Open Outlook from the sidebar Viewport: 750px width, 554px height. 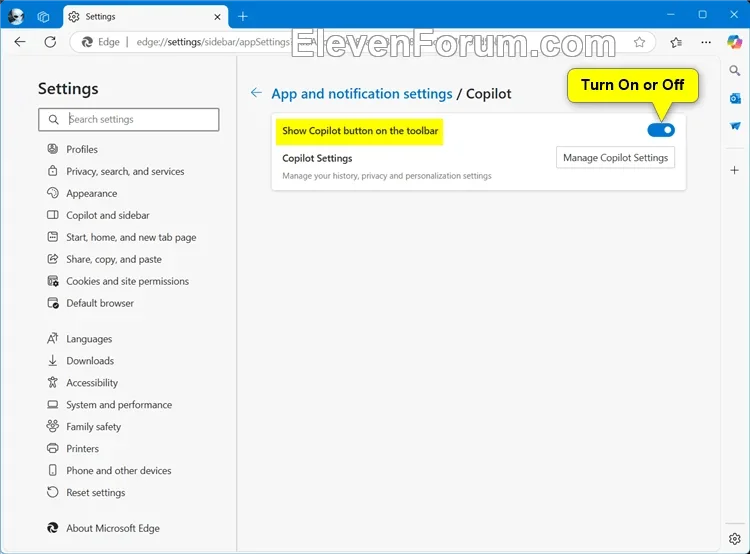(x=735, y=99)
